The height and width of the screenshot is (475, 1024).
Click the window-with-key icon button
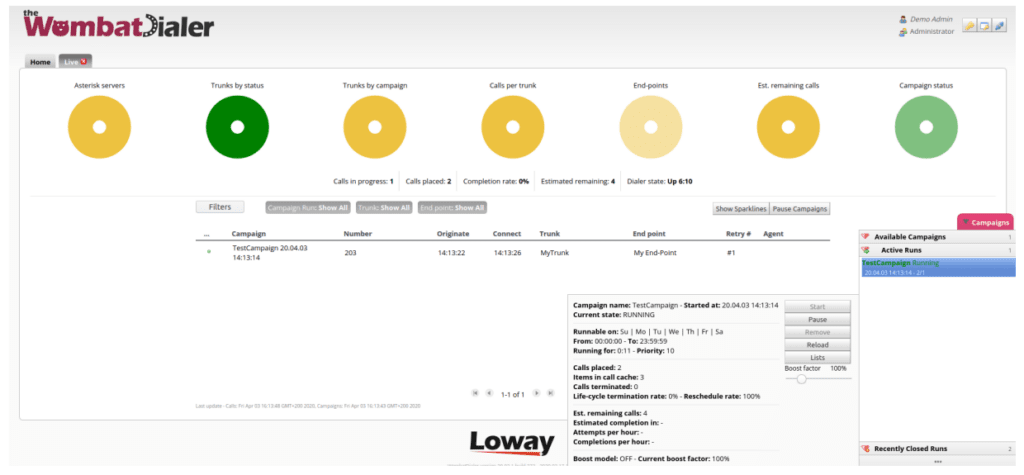pos(984,25)
